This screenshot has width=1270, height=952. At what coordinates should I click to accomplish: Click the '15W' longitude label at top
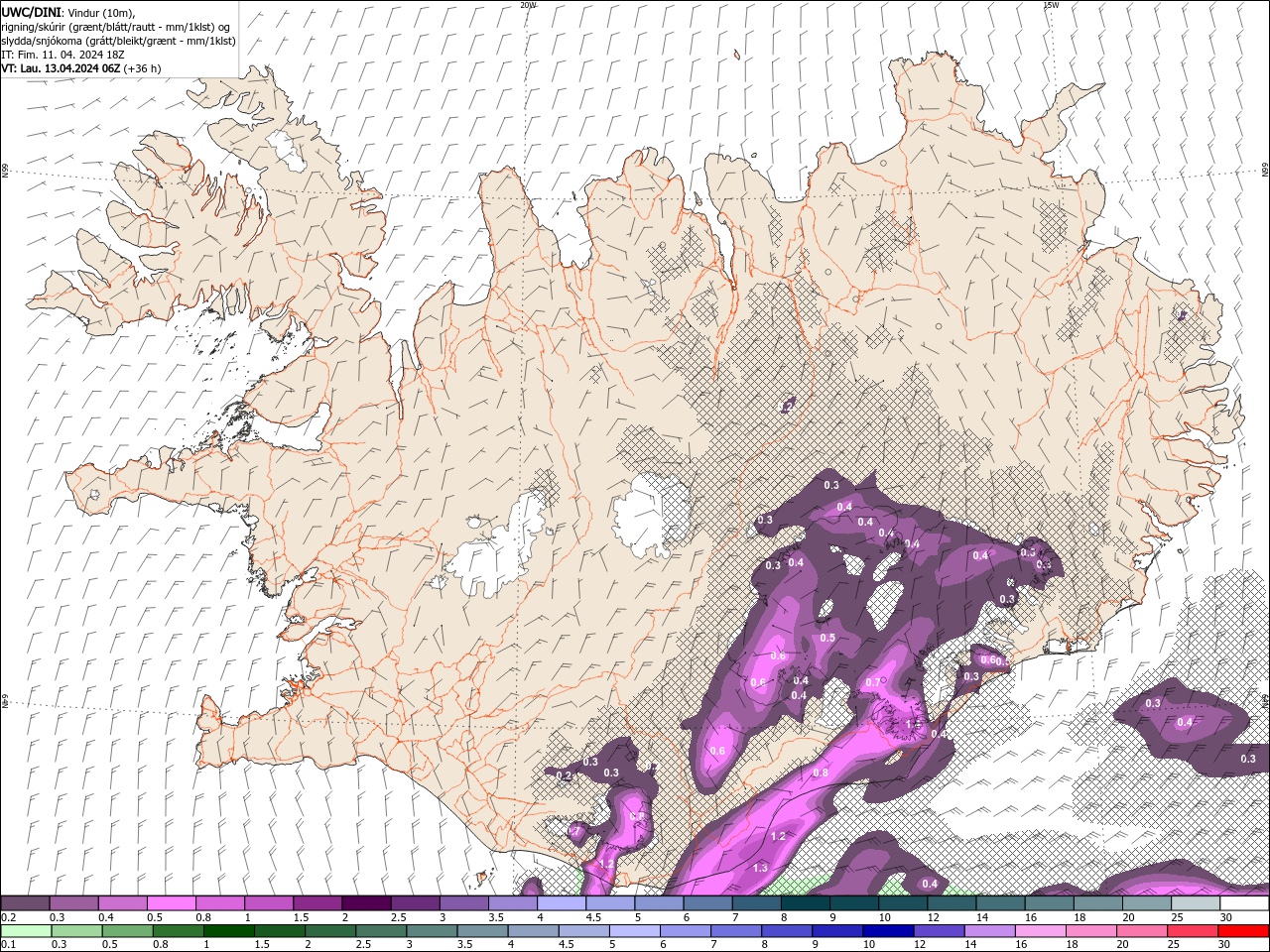[x=1051, y=5]
